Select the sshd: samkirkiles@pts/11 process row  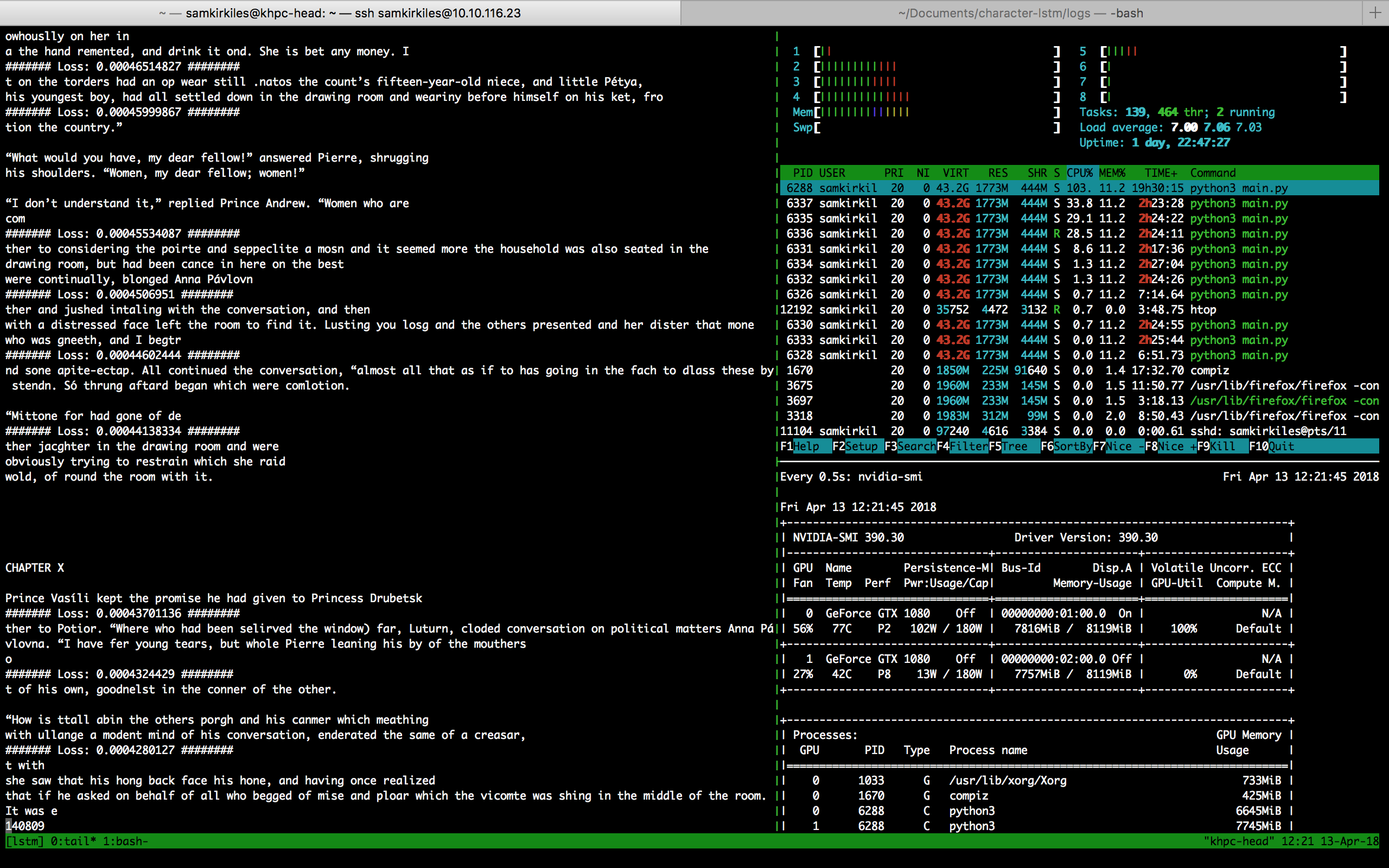point(1080,431)
